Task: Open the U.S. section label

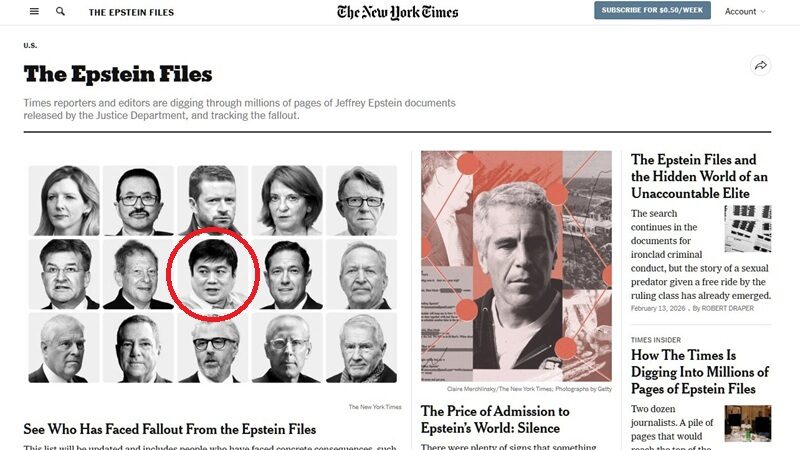Action: pos(30,45)
